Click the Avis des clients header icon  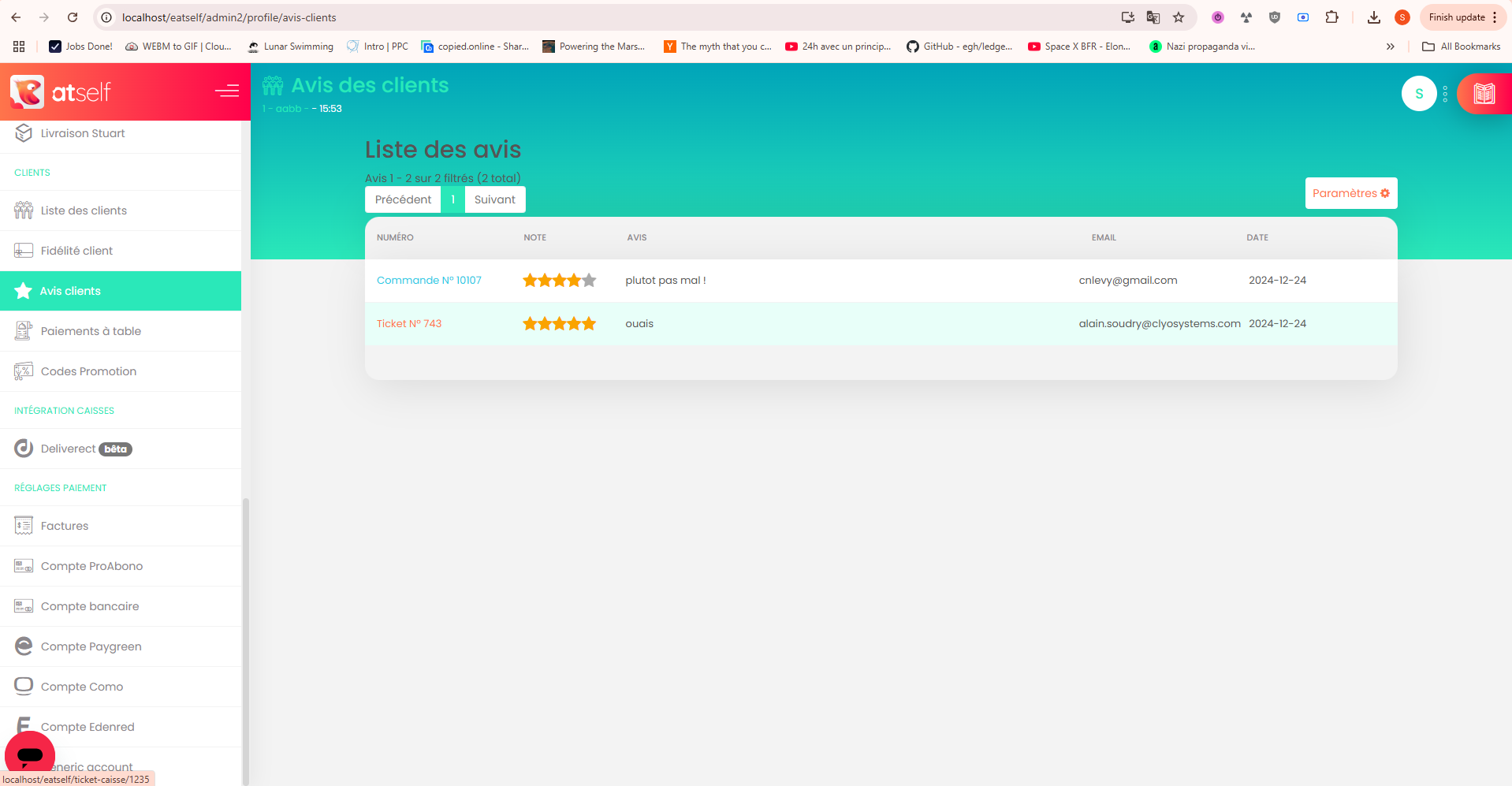click(x=273, y=85)
